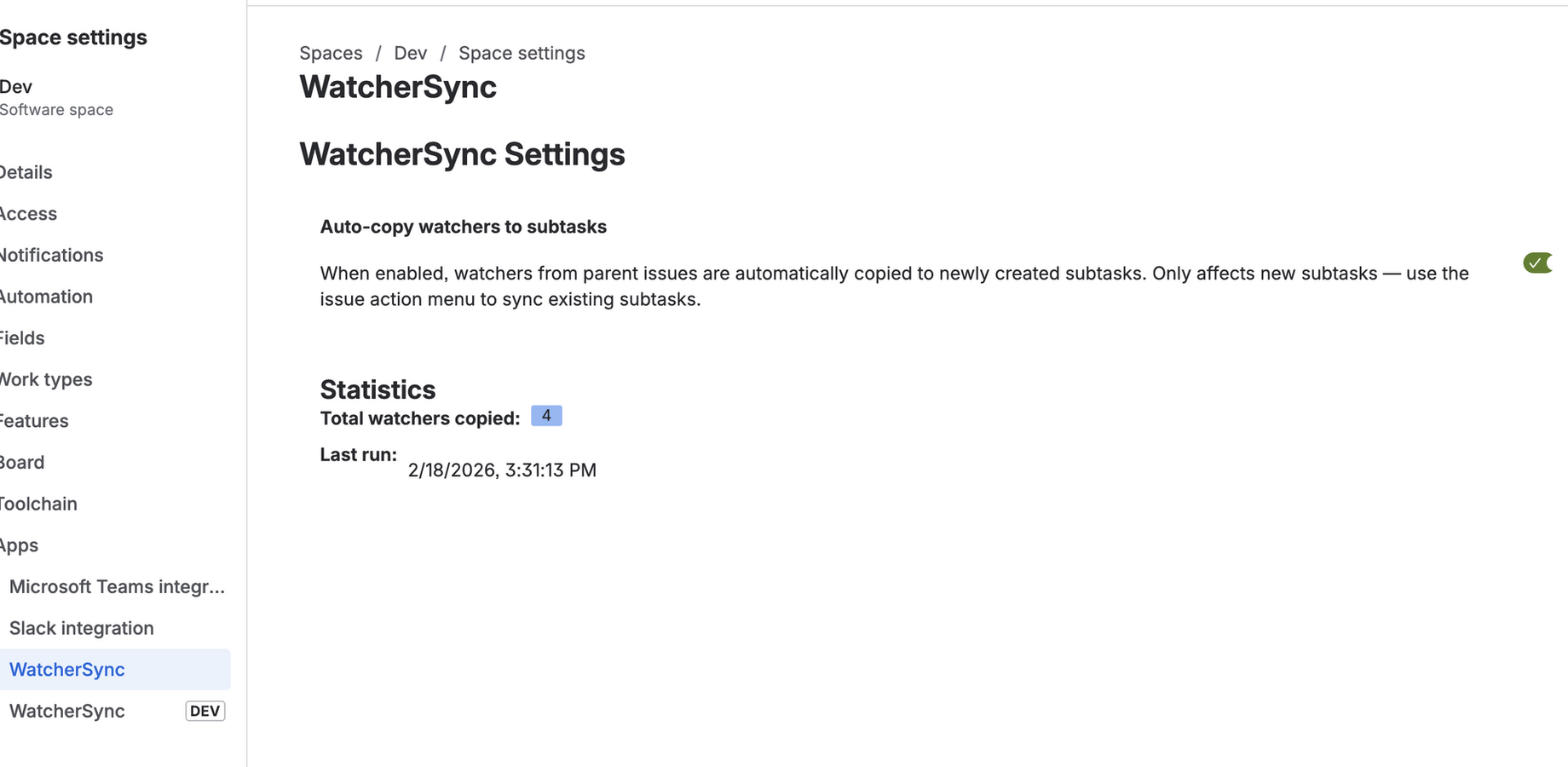1568x767 pixels.
Task: Select Details in the sidebar
Action: (26, 172)
